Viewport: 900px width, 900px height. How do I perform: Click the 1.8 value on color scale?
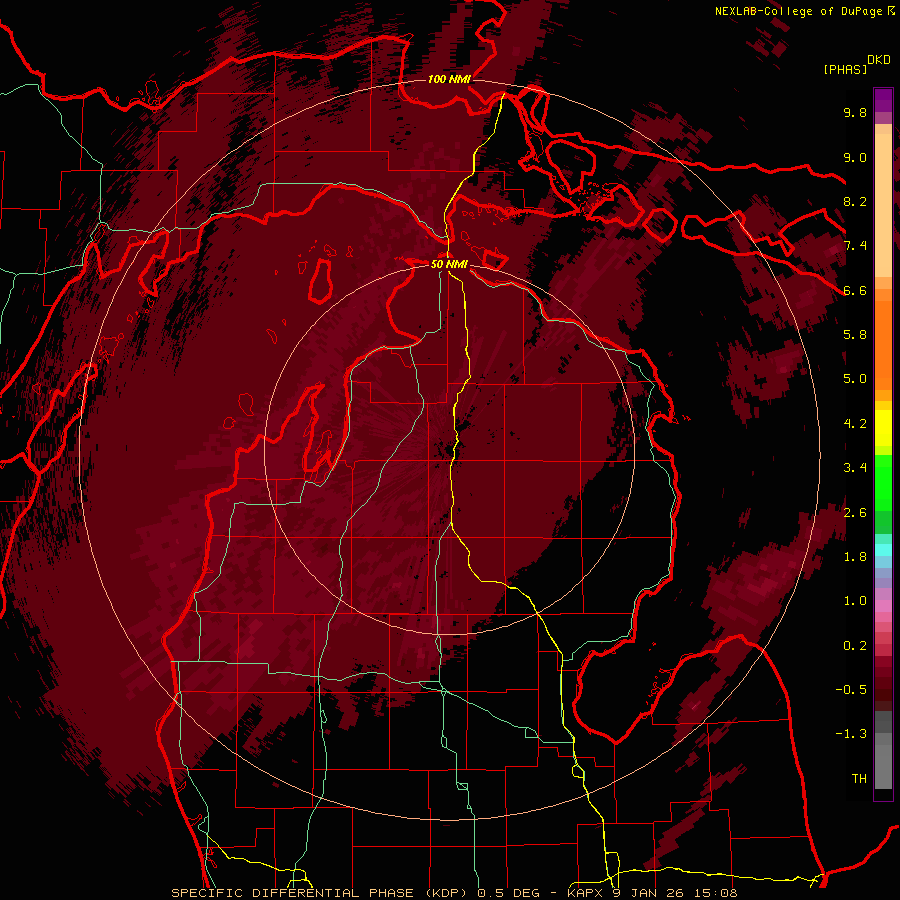tap(855, 557)
